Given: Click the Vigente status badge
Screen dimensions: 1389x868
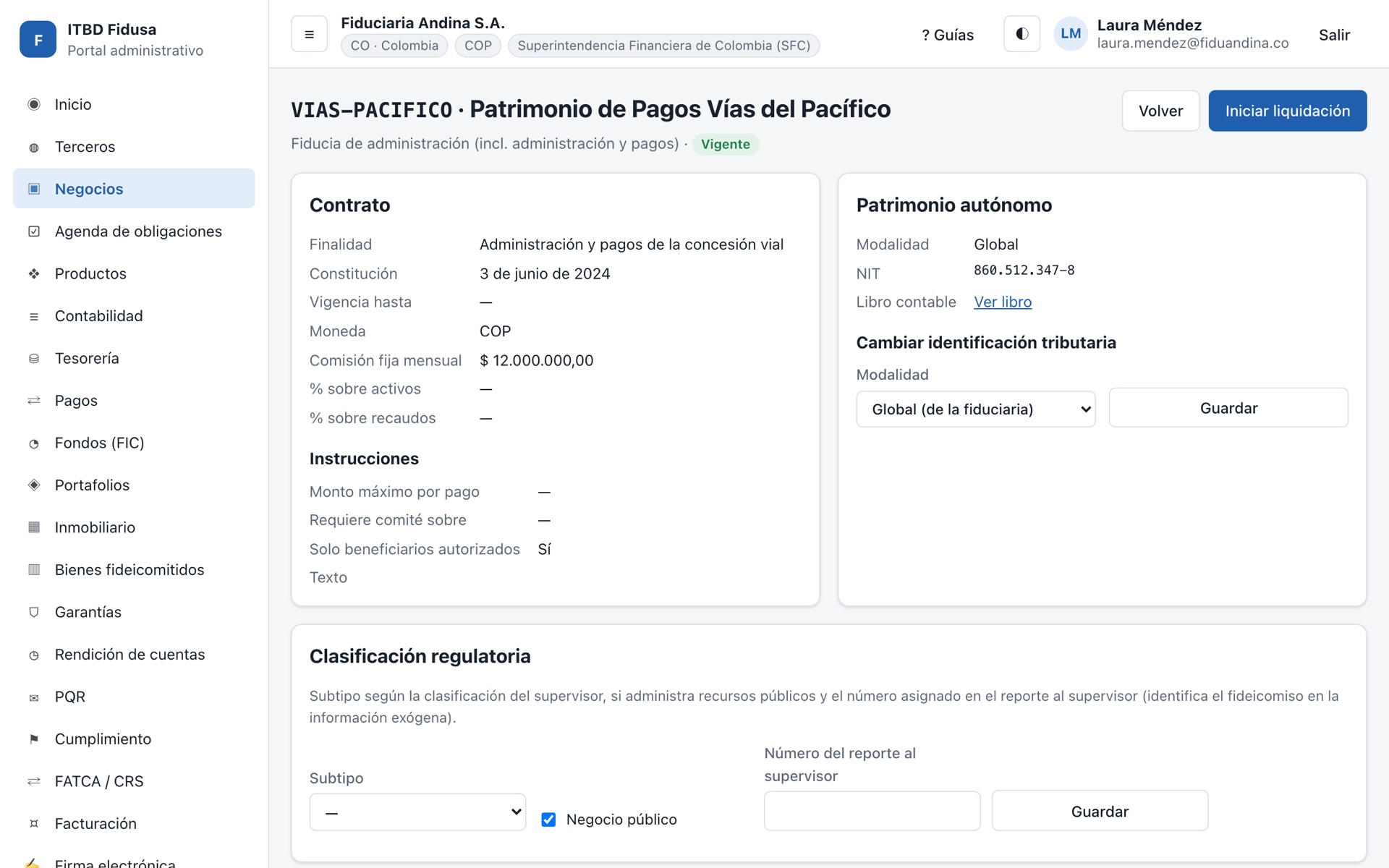Looking at the screenshot, I should [725, 144].
